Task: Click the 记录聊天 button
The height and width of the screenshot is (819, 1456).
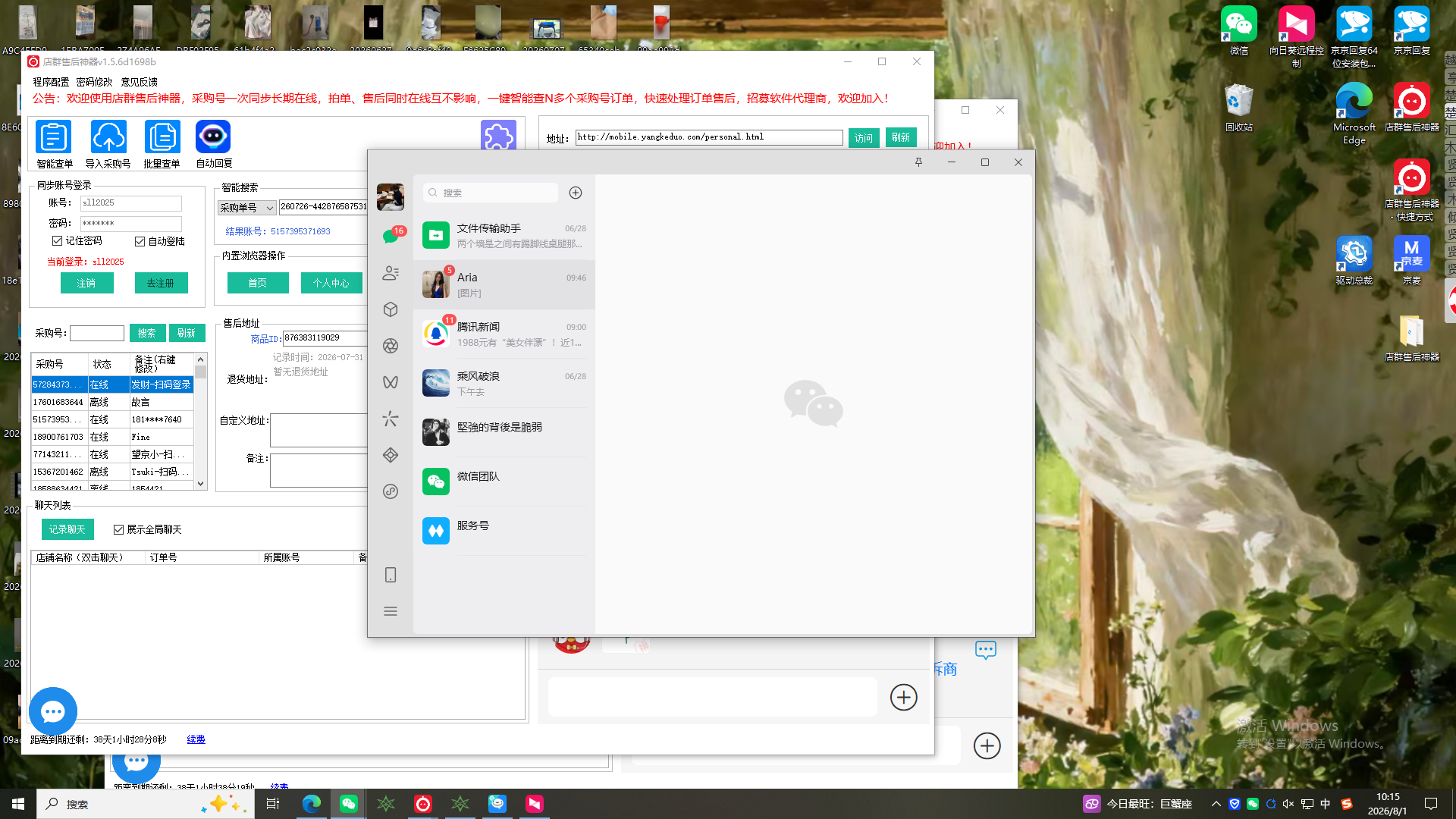Action: (67, 529)
